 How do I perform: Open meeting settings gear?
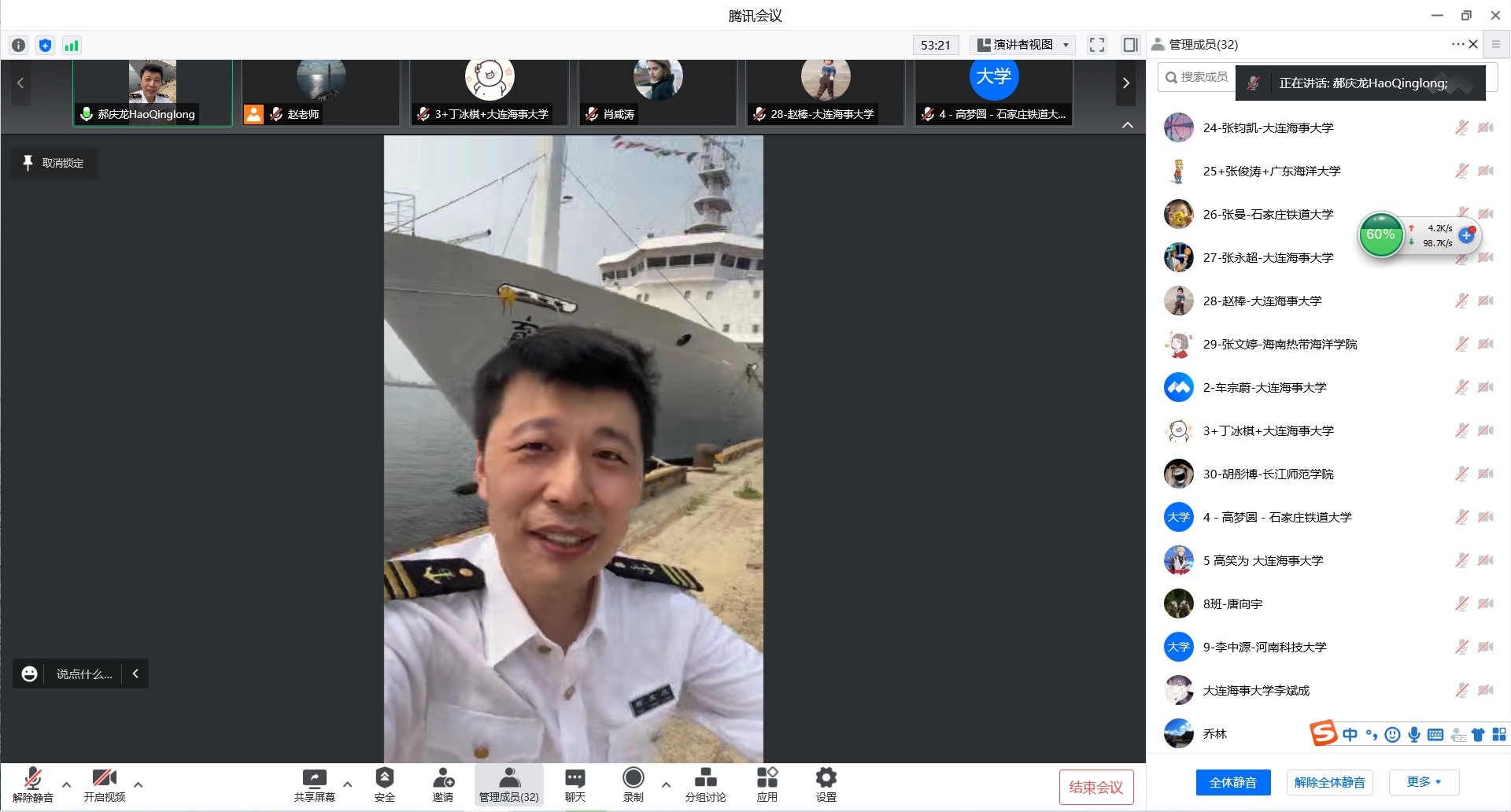click(826, 785)
